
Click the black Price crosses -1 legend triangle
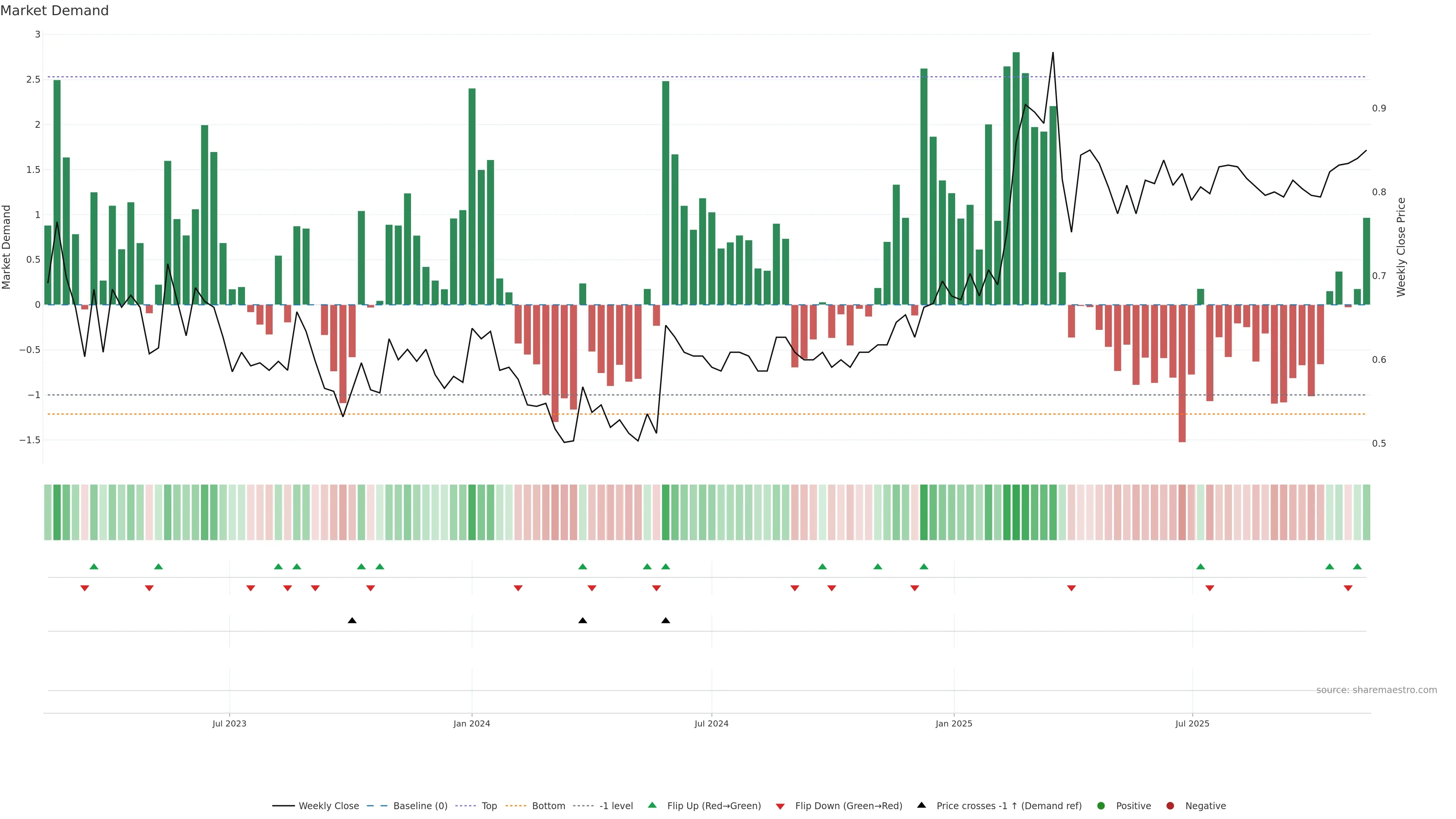point(921,805)
